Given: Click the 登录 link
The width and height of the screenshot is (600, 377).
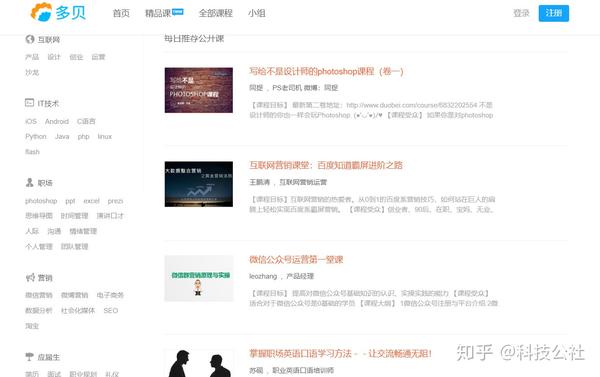Looking at the screenshot, I should pyautogui.click(x=521, y=13).
